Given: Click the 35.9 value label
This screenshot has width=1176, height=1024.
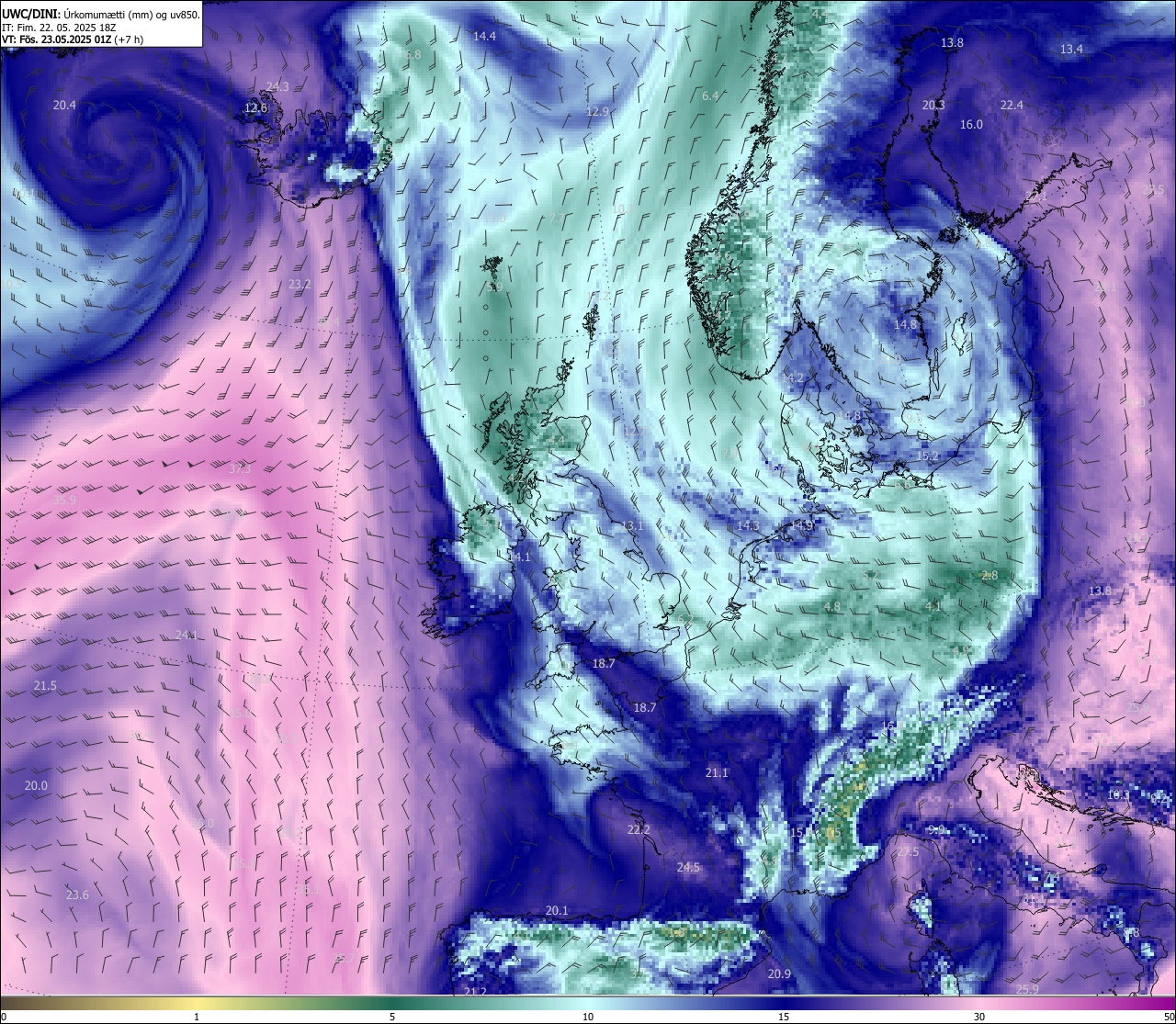Looking at the screenshot, I should coord(64,501).
